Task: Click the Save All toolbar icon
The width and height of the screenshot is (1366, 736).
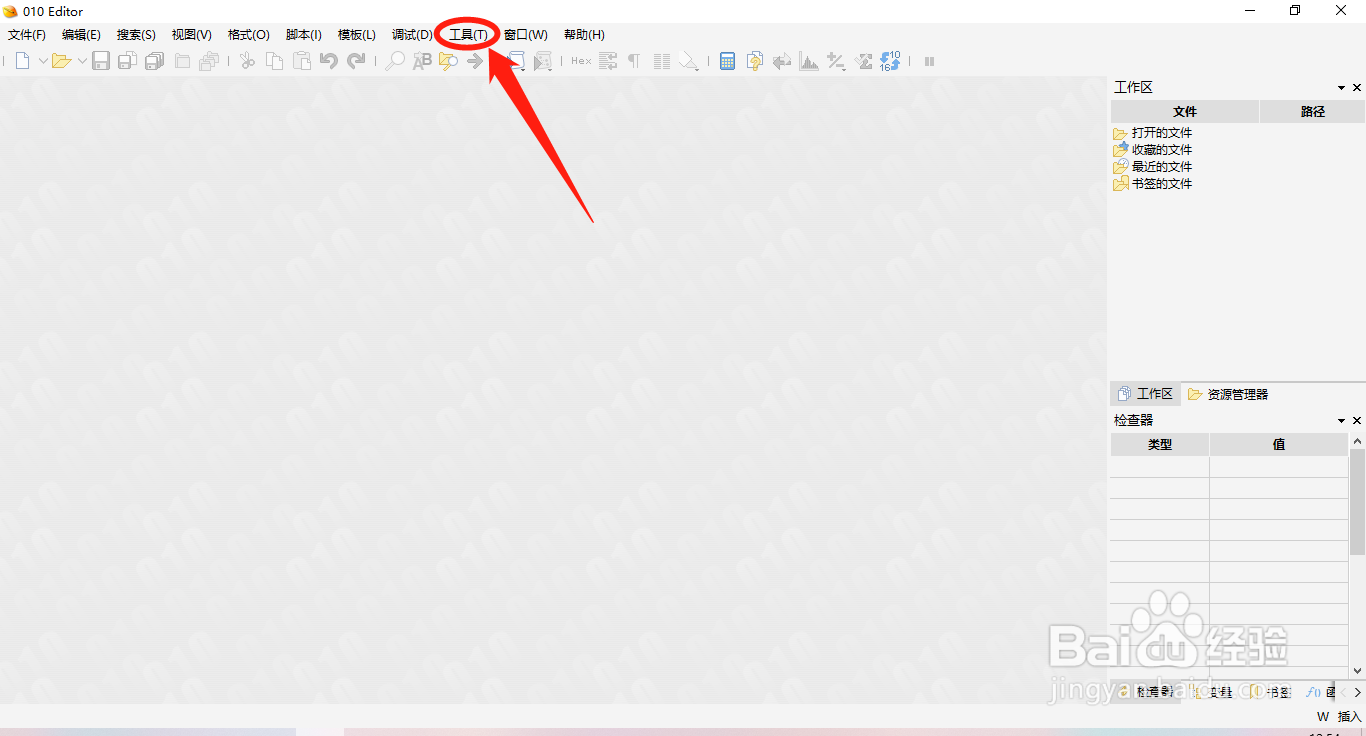Action: [x=154, y=61]
